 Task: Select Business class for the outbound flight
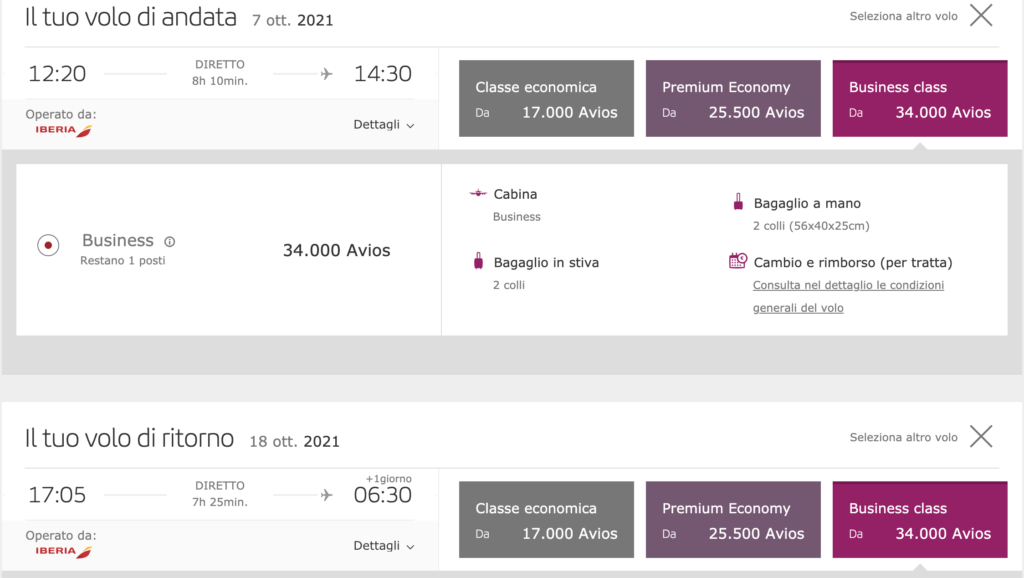point(920,98)
